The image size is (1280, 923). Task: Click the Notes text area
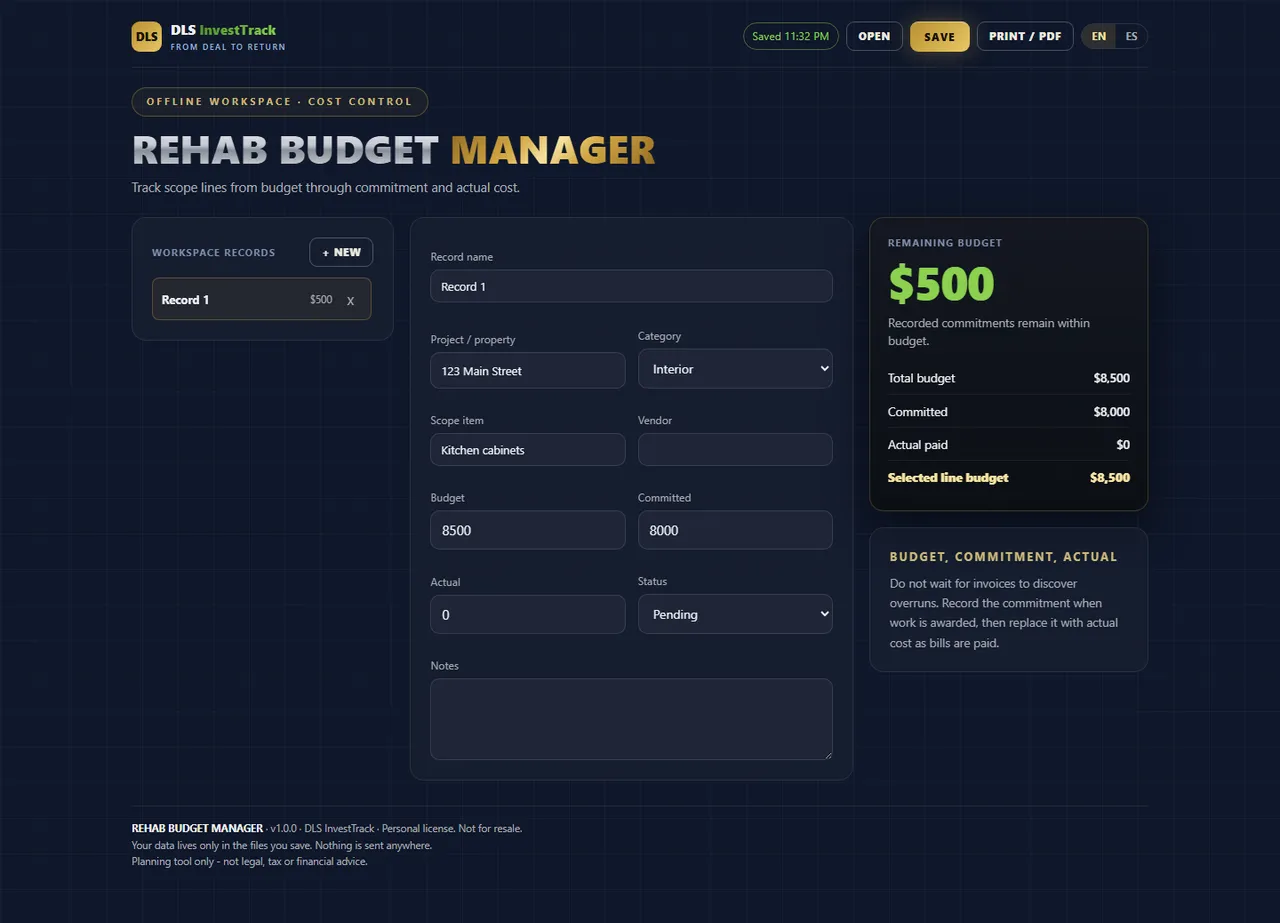click(x=631, y=719)
